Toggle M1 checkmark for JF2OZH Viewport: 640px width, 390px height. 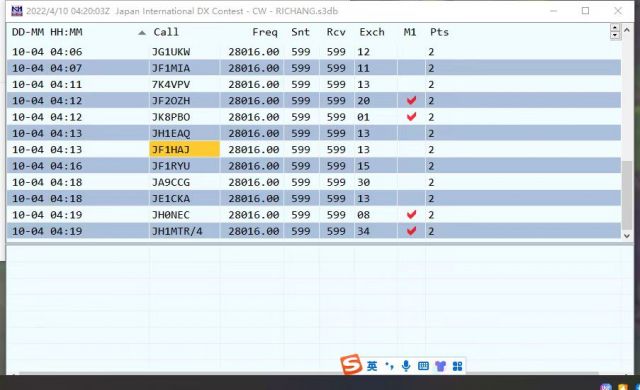point(411,100)
